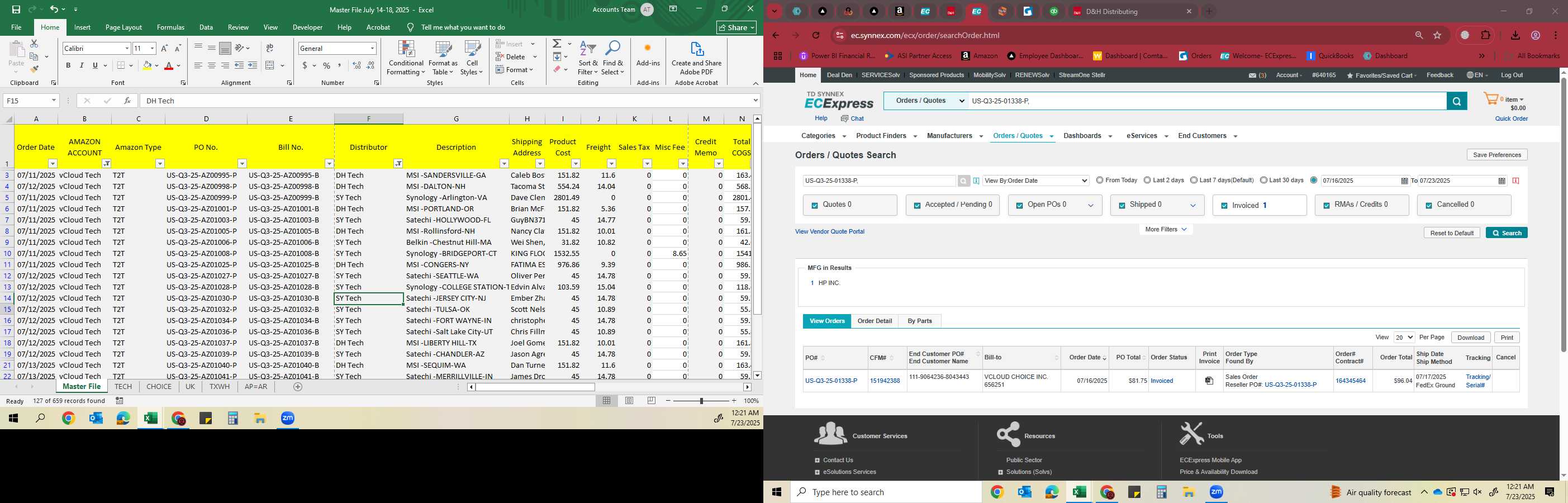Switch to the TECH worksheet tab
The height and width of the screenshot is (503, 1568).
[123, 387]
